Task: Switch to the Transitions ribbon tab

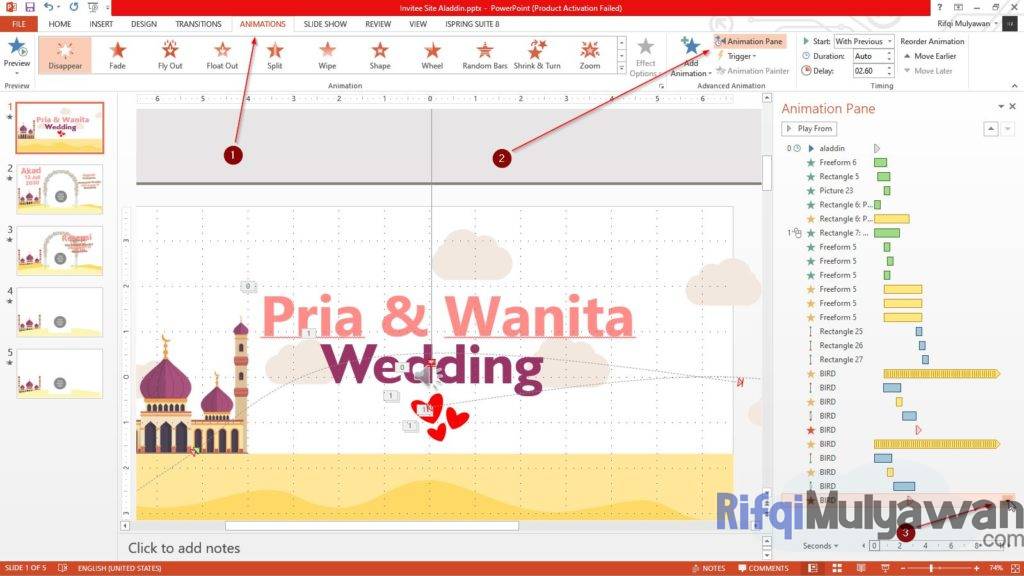Action: (x=198, y=24)
